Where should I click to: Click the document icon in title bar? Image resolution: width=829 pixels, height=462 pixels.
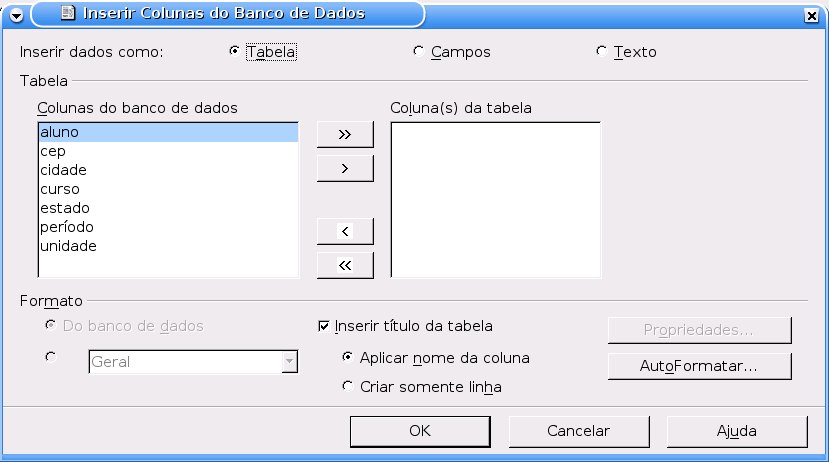(x=68, y=13)
